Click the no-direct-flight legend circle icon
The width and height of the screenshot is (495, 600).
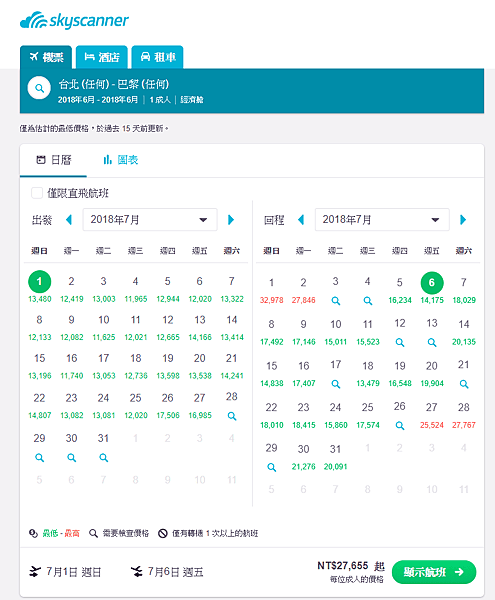163,533
